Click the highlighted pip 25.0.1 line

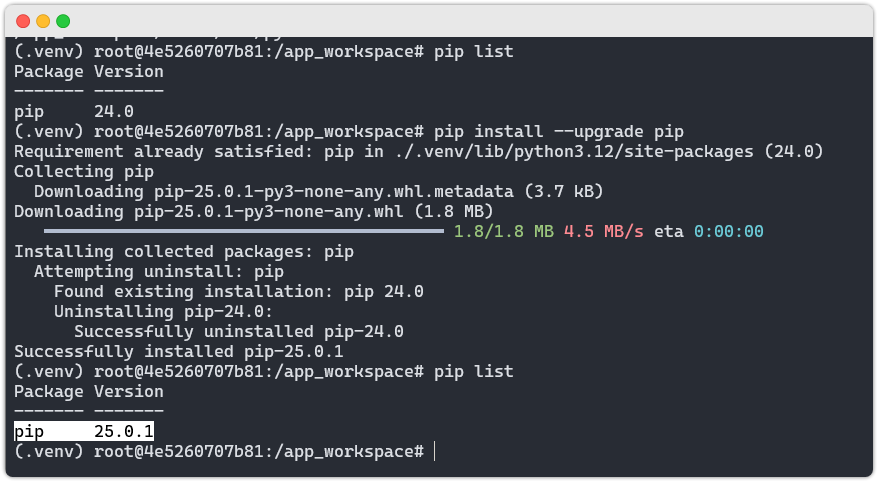tap(84, 432)
